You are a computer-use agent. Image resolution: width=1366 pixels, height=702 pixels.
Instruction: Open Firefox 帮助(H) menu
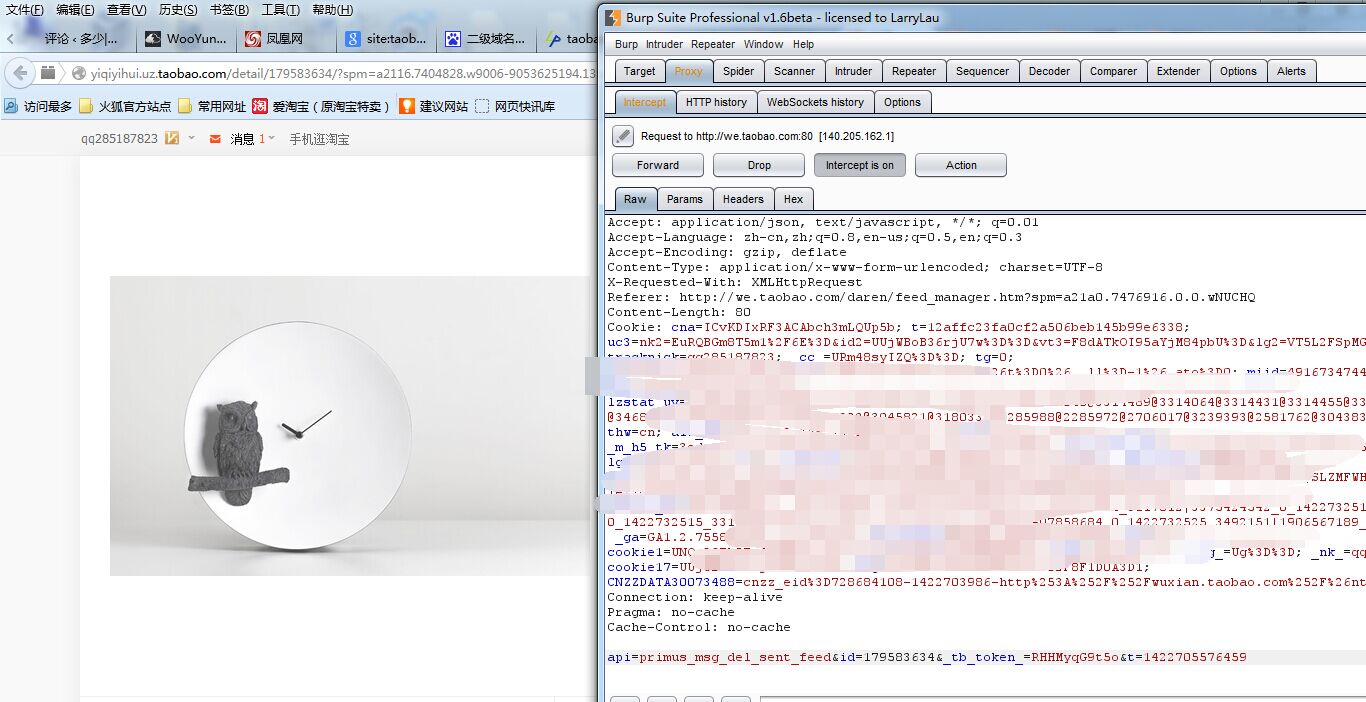332,10
